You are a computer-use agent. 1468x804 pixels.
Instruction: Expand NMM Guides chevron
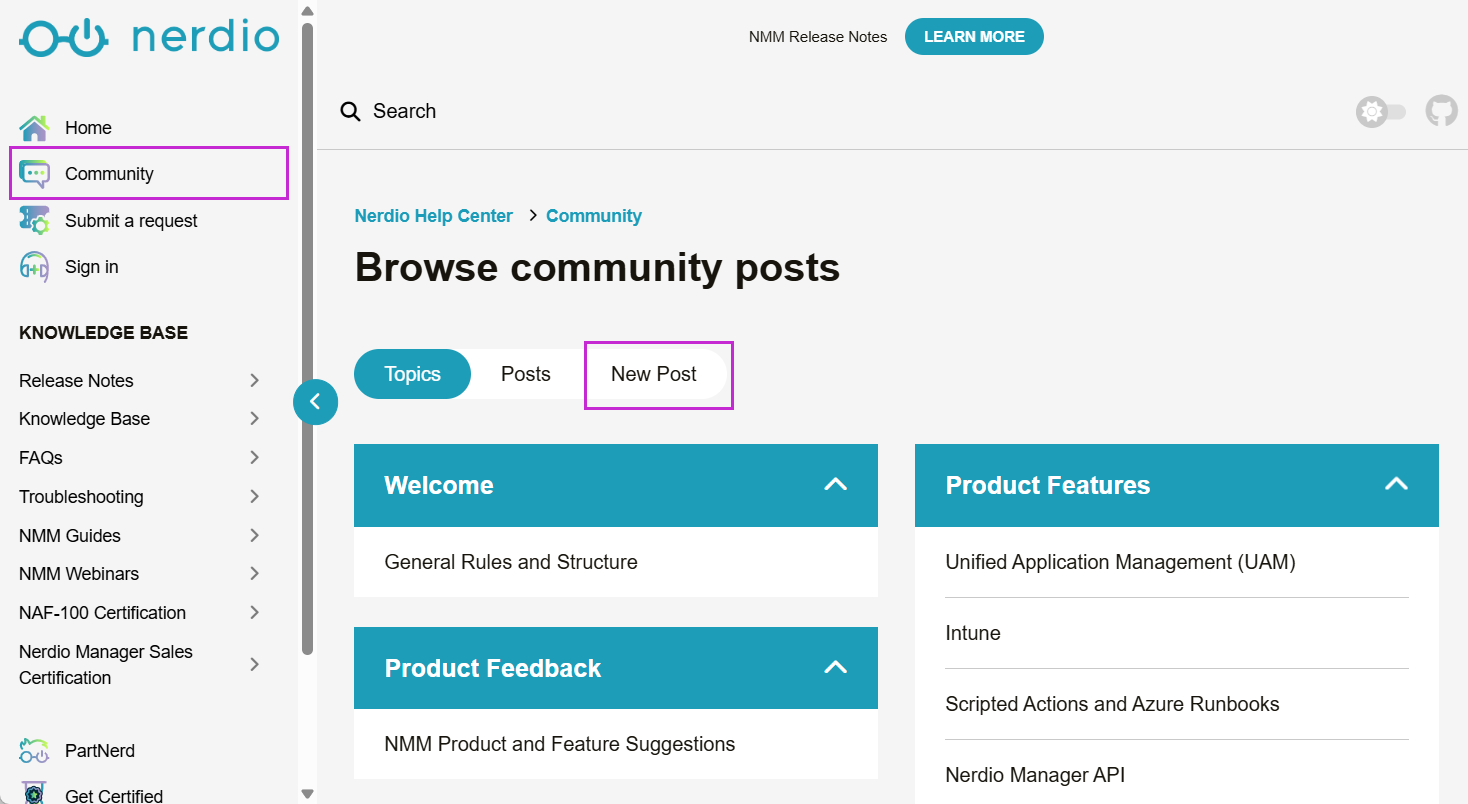coord(254,535)
